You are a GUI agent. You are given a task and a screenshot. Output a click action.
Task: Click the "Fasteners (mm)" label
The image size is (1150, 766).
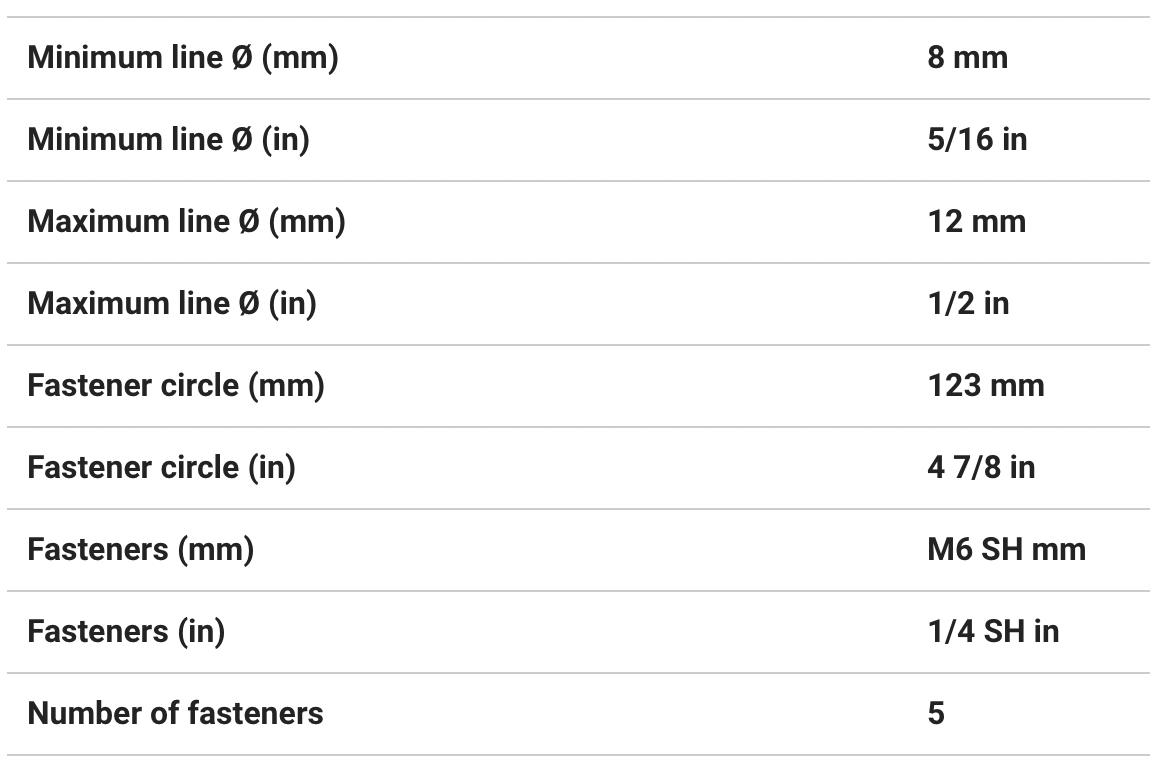pyautogui.click(x=140, y=550)
